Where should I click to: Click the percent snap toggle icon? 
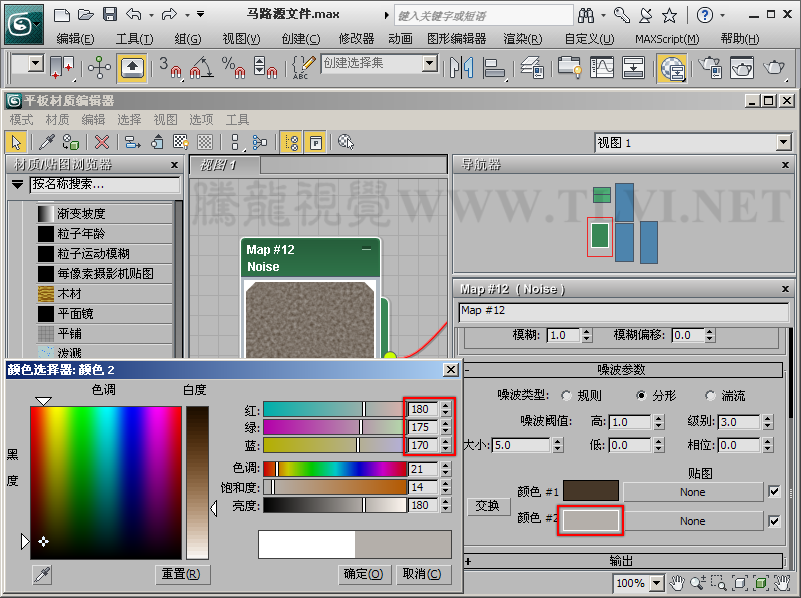tap(233, 67)
